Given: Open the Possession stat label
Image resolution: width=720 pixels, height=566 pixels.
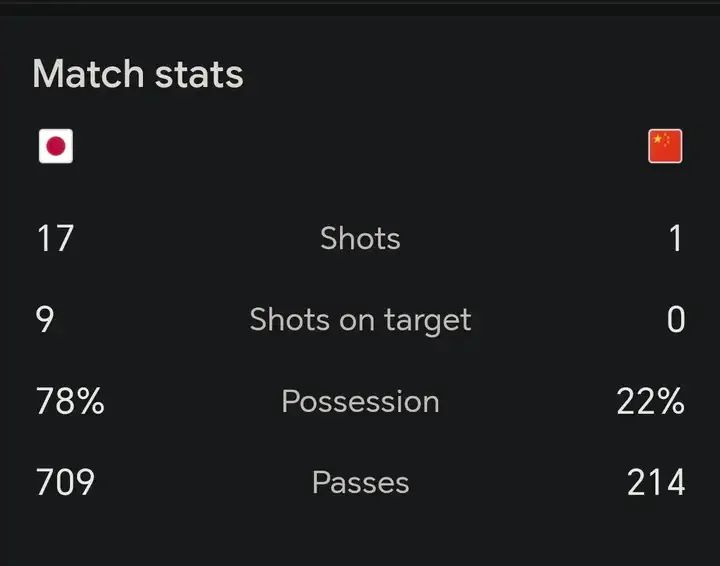Looking at the screenshot, I should pyautogui.click(x=360, y=401).
